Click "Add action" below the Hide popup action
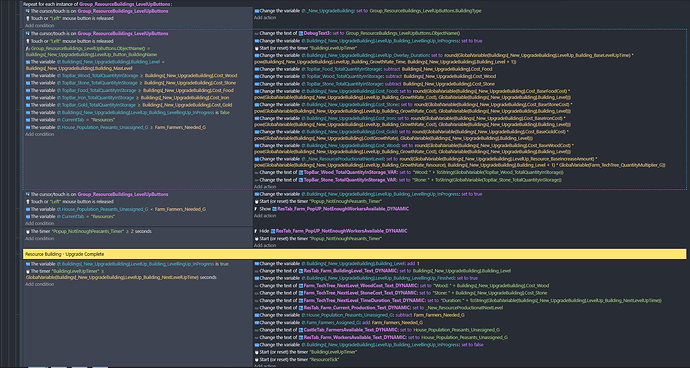 (265, 246)
